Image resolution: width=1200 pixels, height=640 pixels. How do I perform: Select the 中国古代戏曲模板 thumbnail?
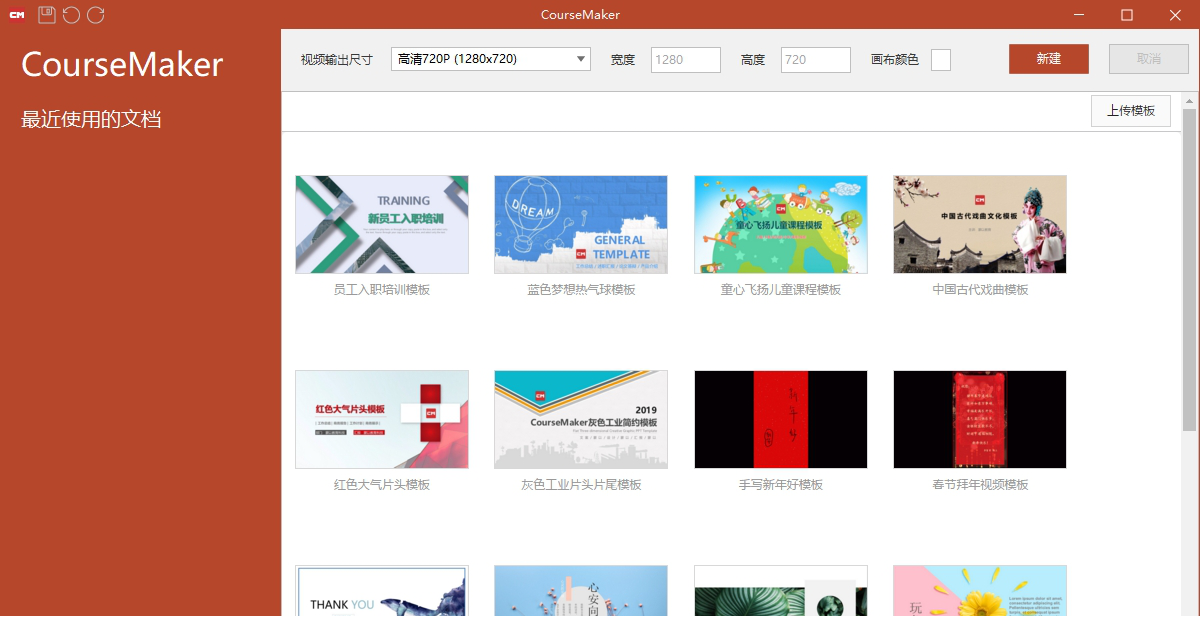[x=980, y=224]
